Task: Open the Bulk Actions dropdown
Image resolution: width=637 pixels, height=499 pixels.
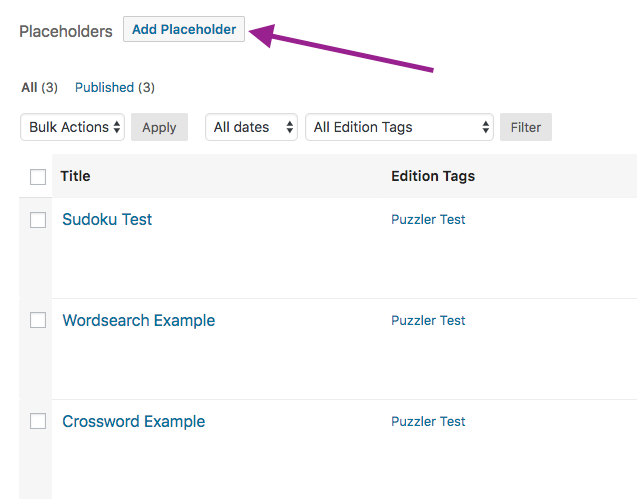Action: tap(72, 127)
